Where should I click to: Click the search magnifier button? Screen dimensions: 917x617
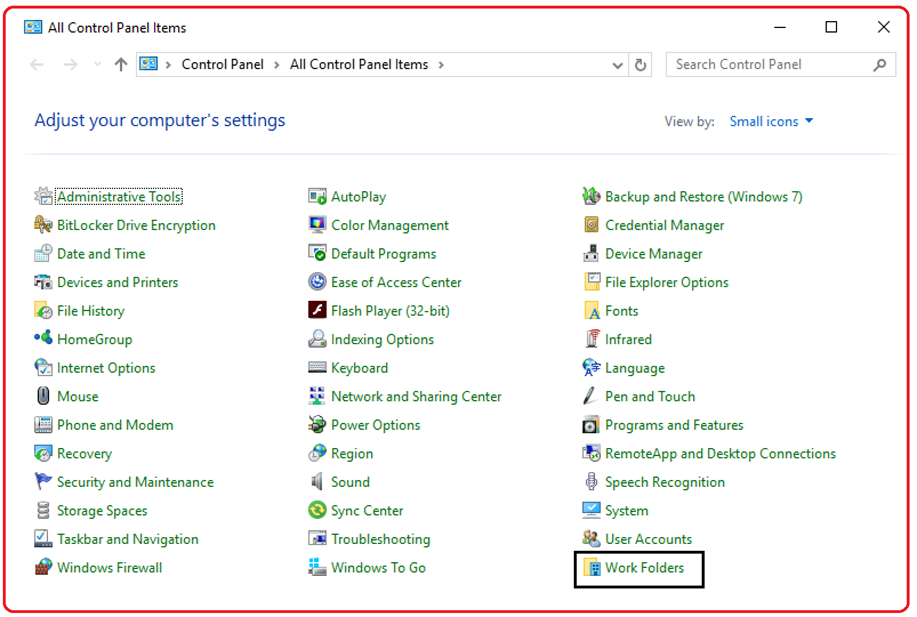pos(880,65)
